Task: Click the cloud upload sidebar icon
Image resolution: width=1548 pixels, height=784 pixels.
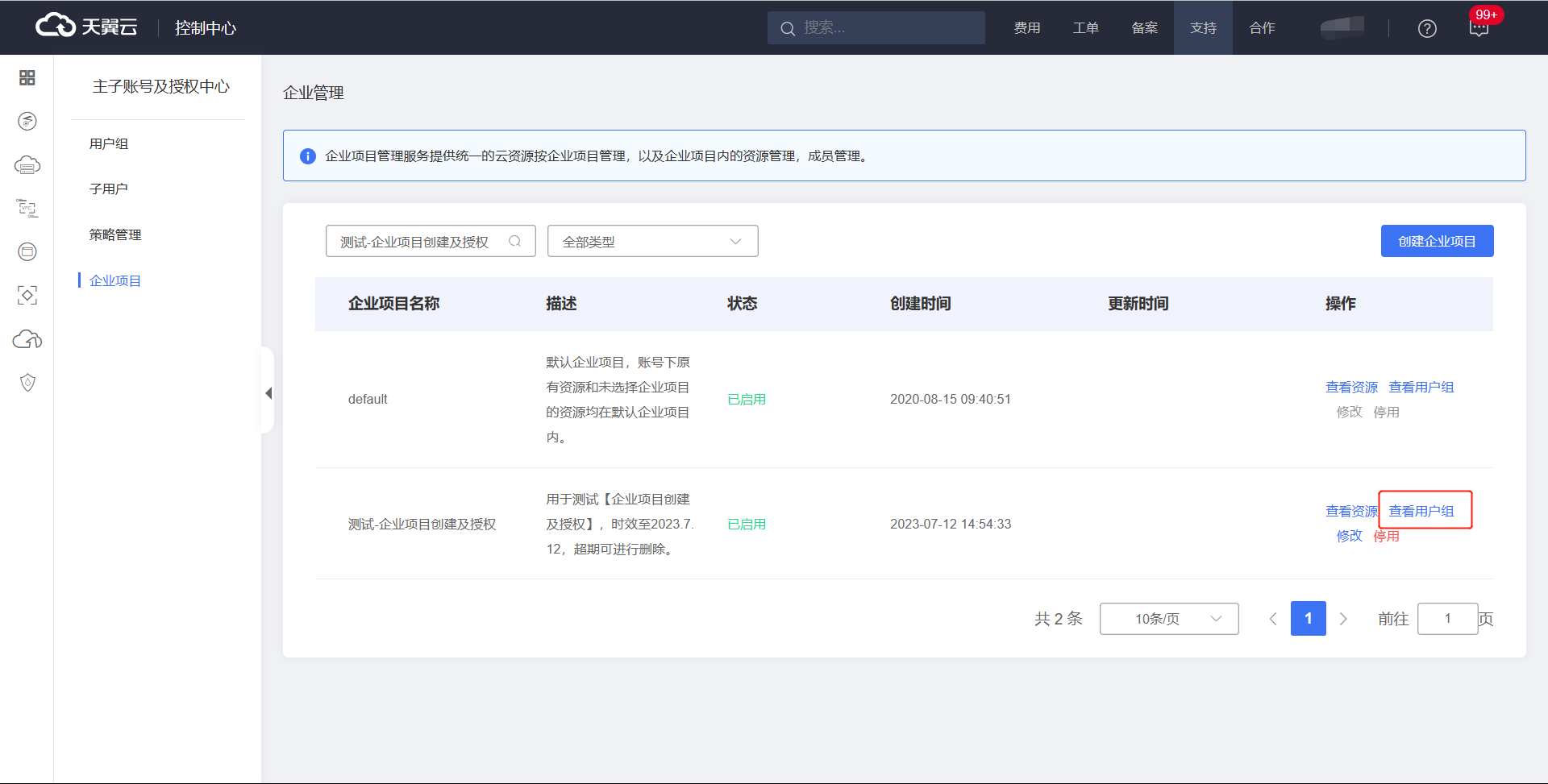Action: [27, 339]
